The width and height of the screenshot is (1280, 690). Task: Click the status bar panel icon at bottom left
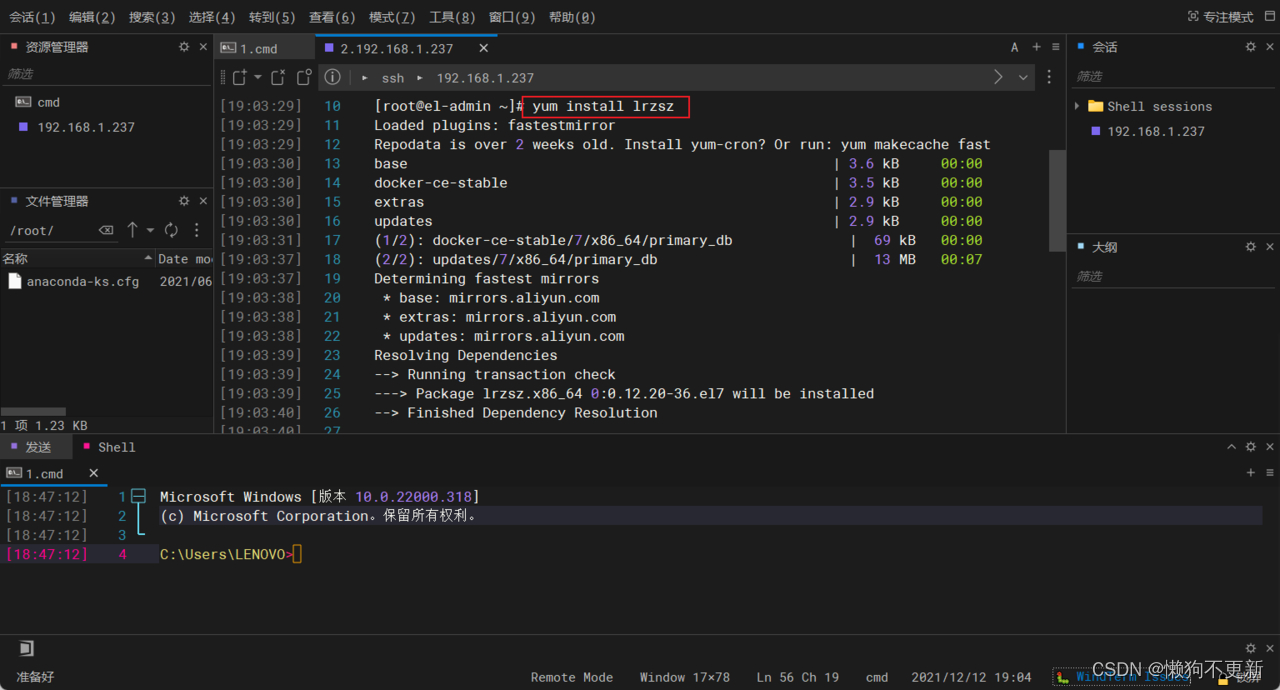(x=27, y=648)
